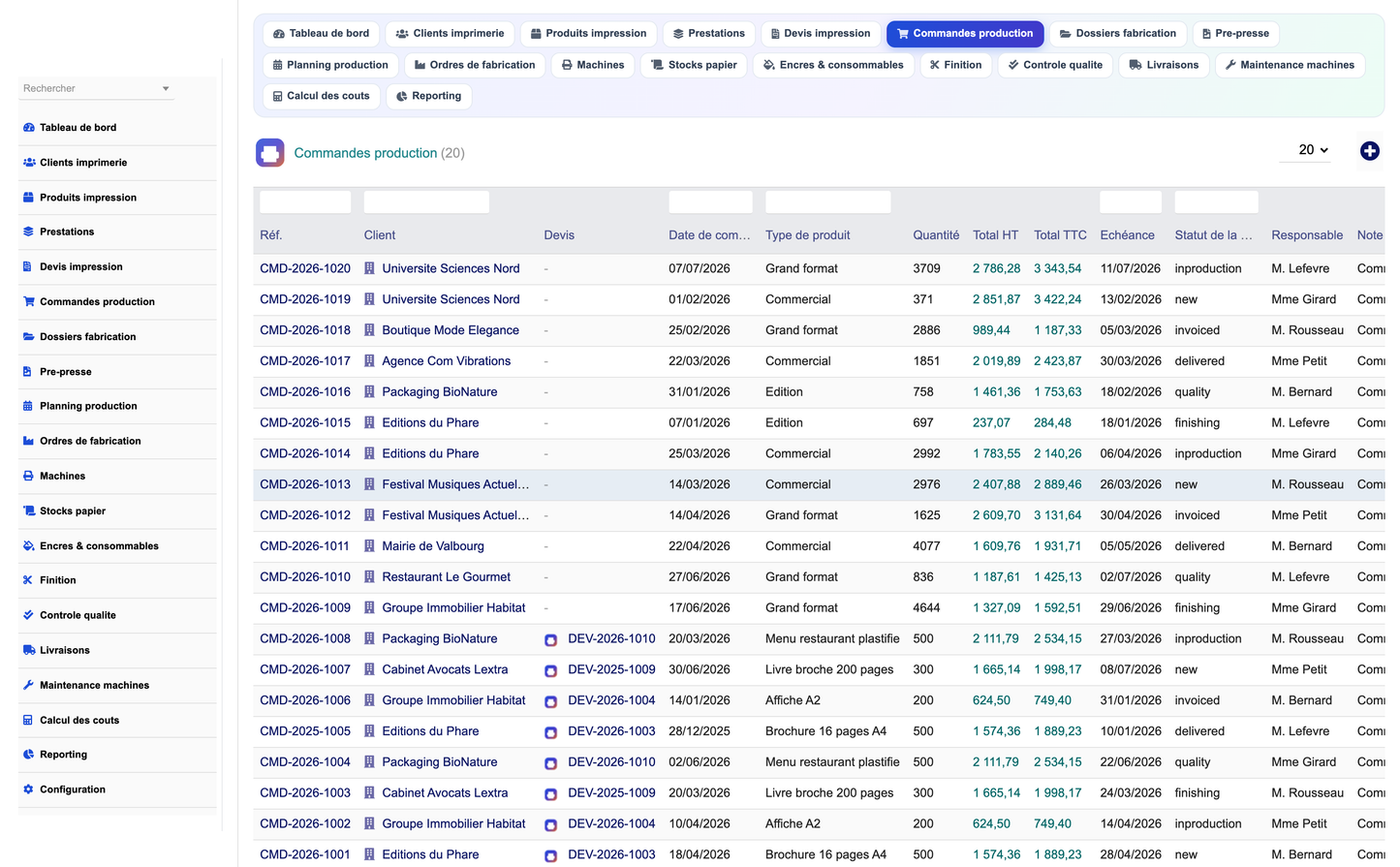Open order CMD-2025-1005 link

(305, 731)
